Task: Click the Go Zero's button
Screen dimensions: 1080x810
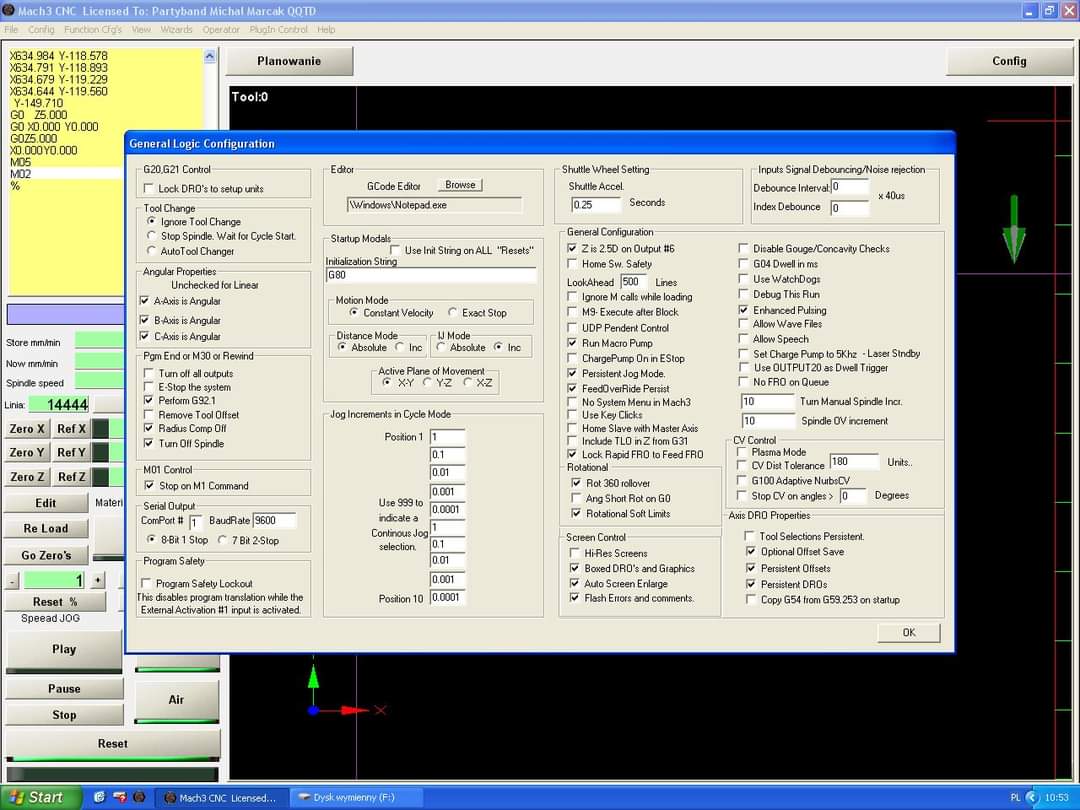Action: (x=46, y=555)
